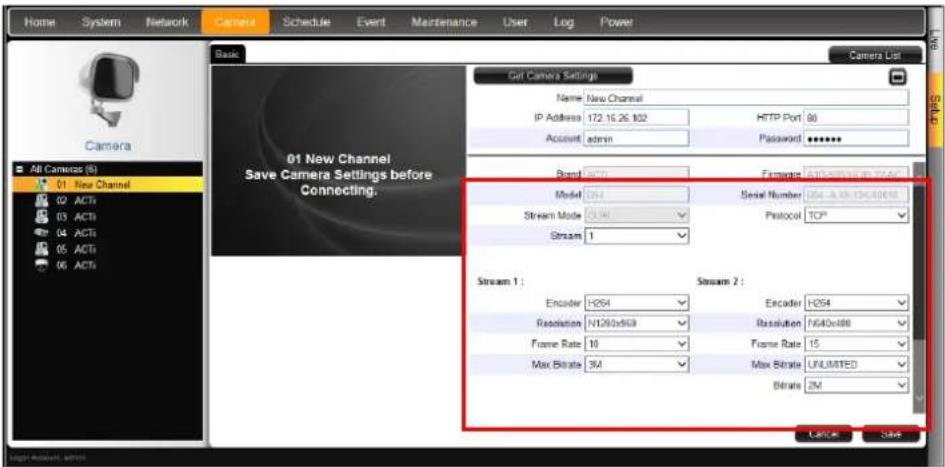This screenshot has height=467, width=945.
Task: Open Stream 2 Max Bitrate dropdown
Action: pos(856,364)
